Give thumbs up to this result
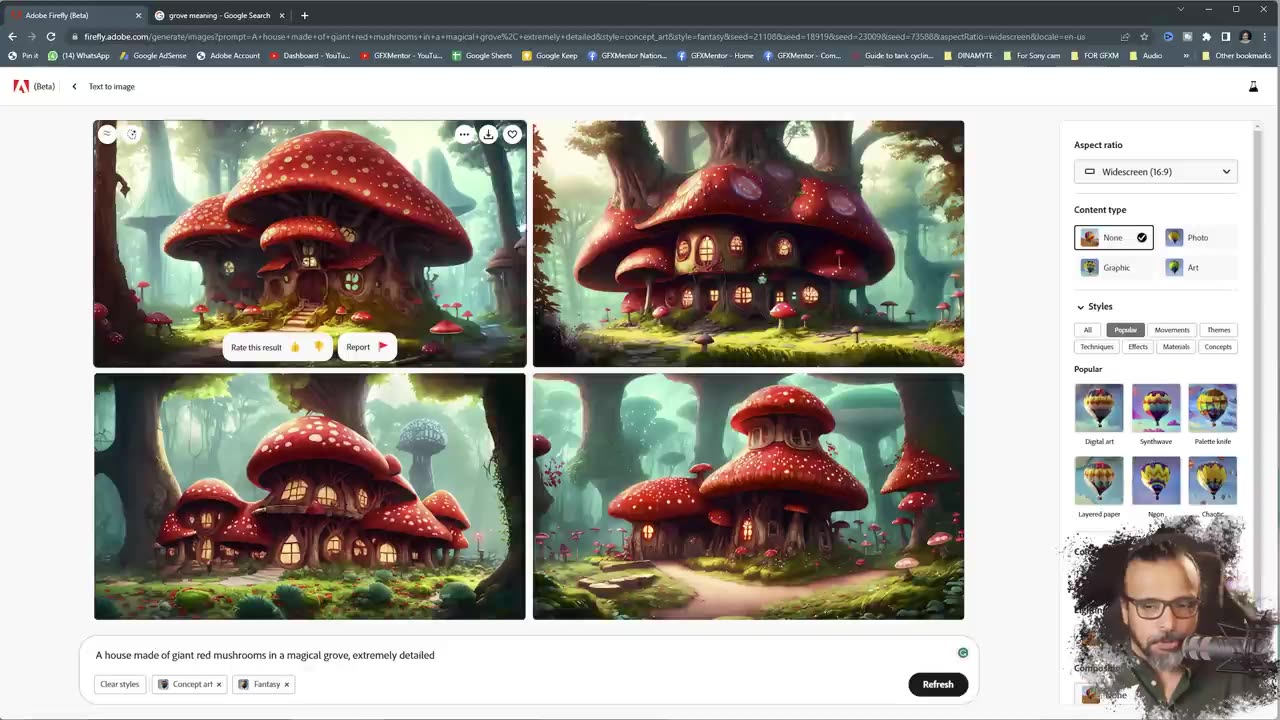1280x720 pixels. pos(295,347)
